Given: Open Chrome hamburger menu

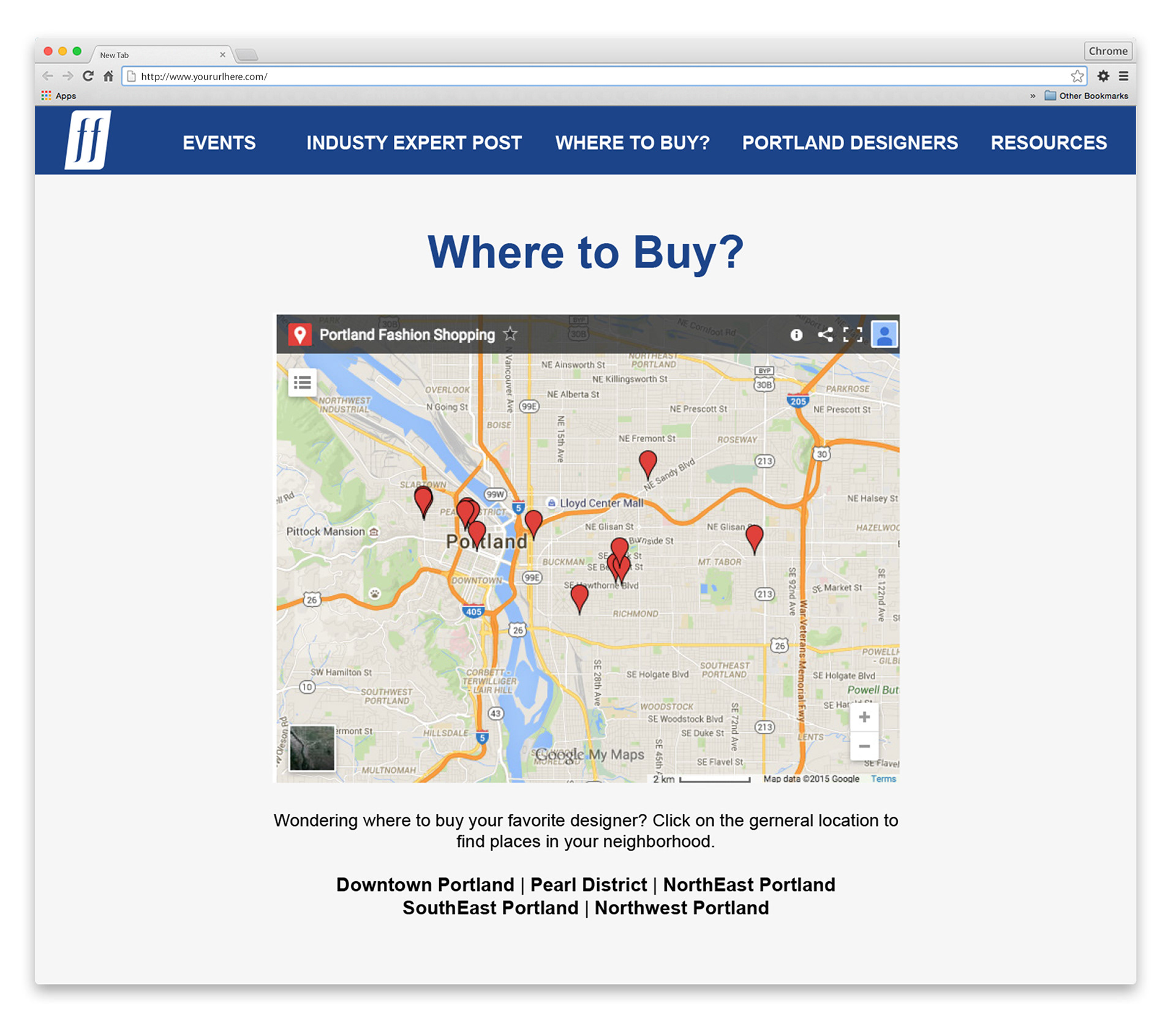Looking at the screenshot, I should (x=1123, y=76).
